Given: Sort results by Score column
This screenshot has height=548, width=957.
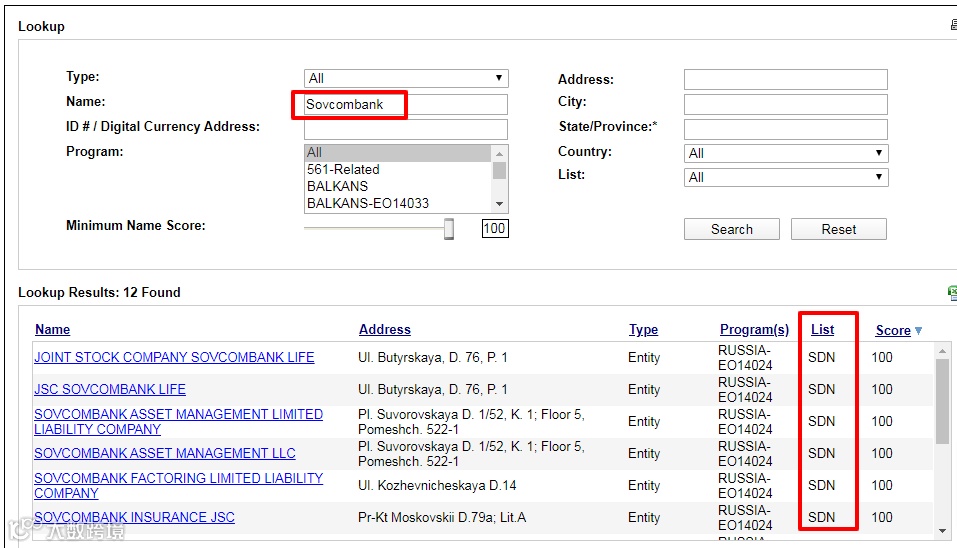Looking at the screenshot, I should pyautogui.click(x=893, y=330).
